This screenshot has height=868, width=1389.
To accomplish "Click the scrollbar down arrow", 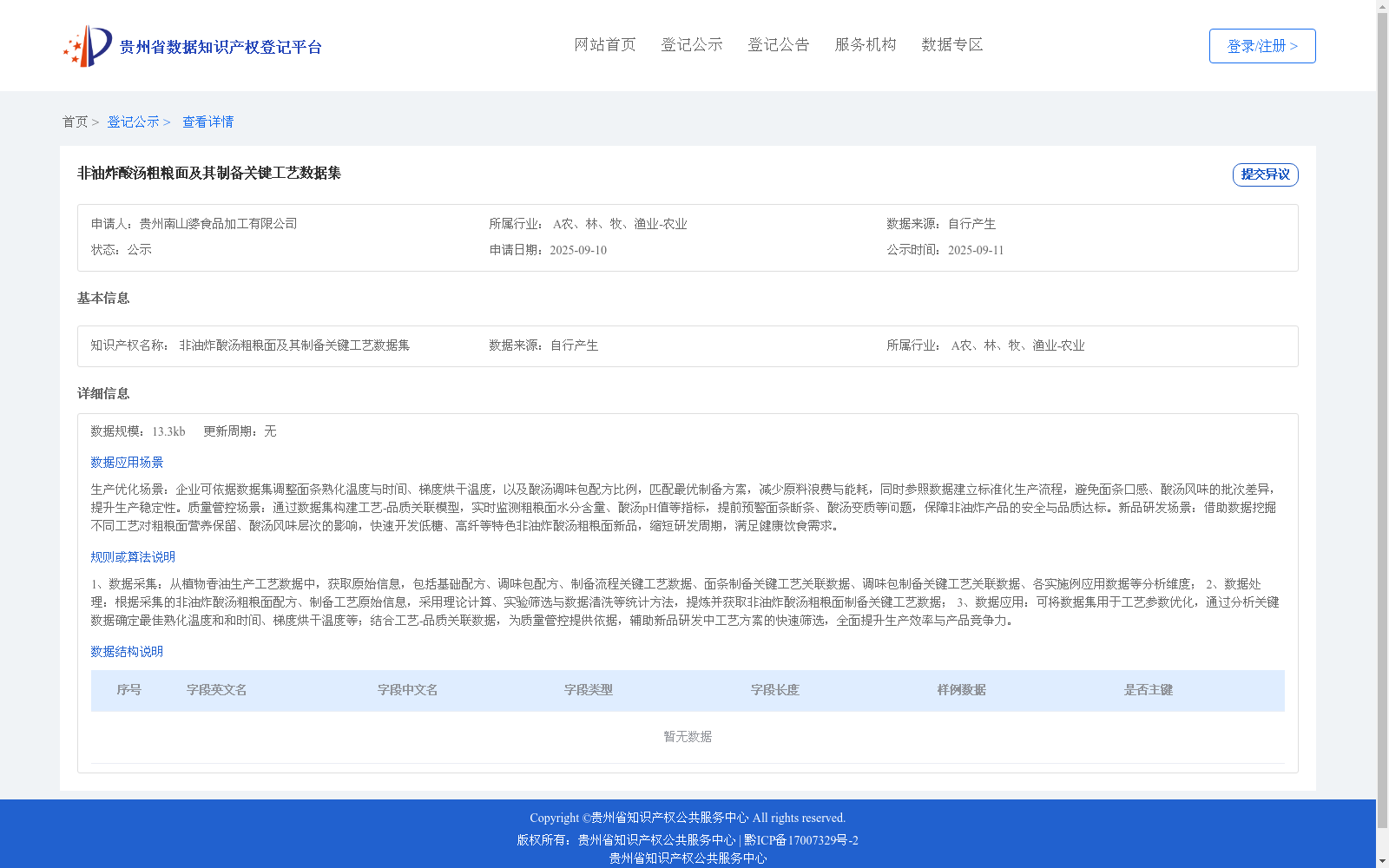I will [x=1382, y=861].
